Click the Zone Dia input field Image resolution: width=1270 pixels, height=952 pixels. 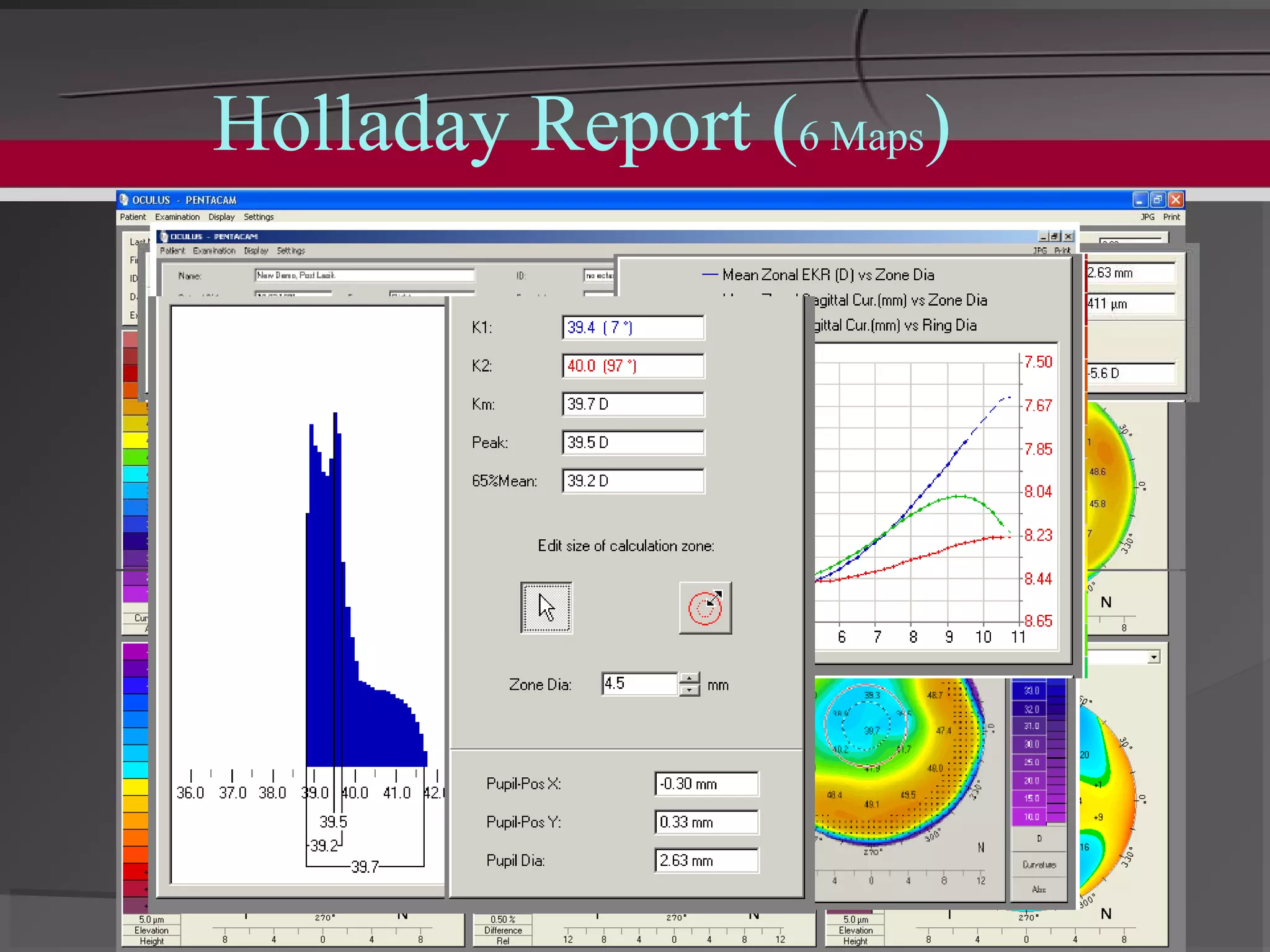point(639,684)
